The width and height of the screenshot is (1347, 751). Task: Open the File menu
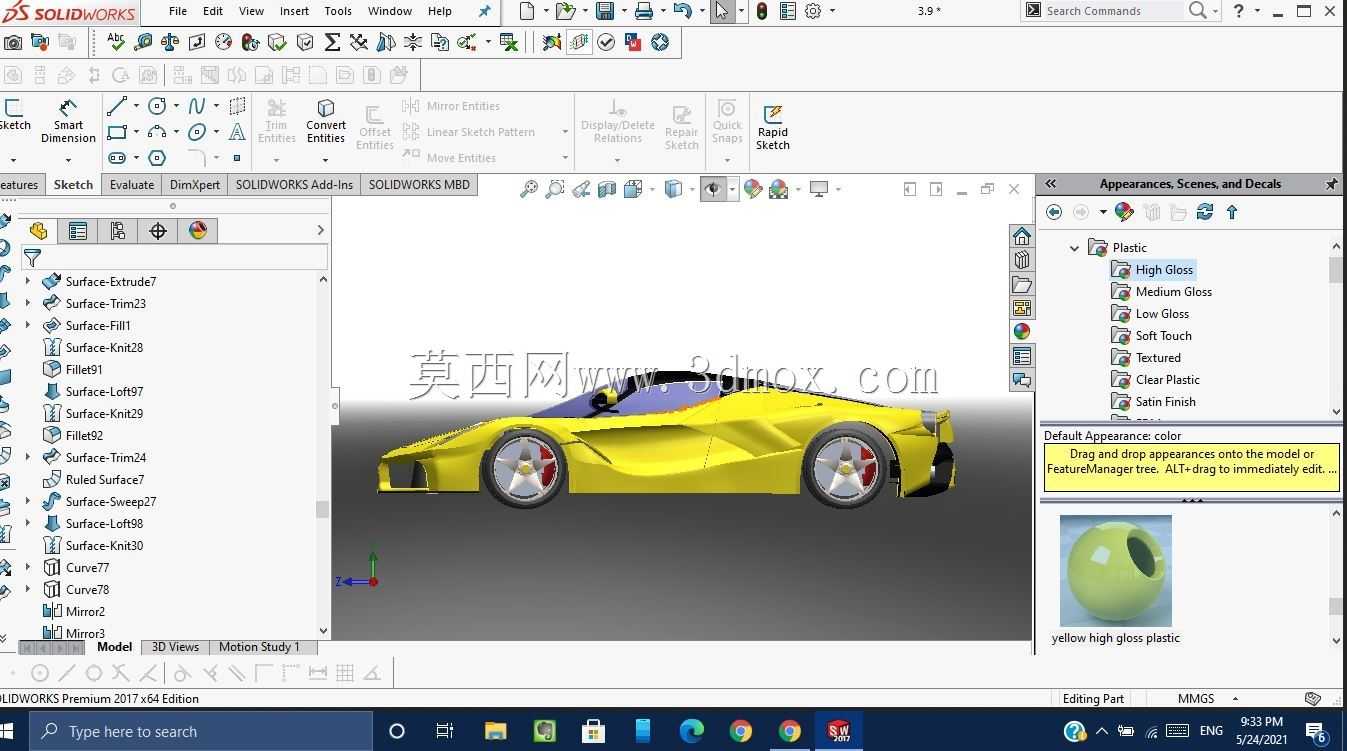pyautogui.click(x=177, y=11)
